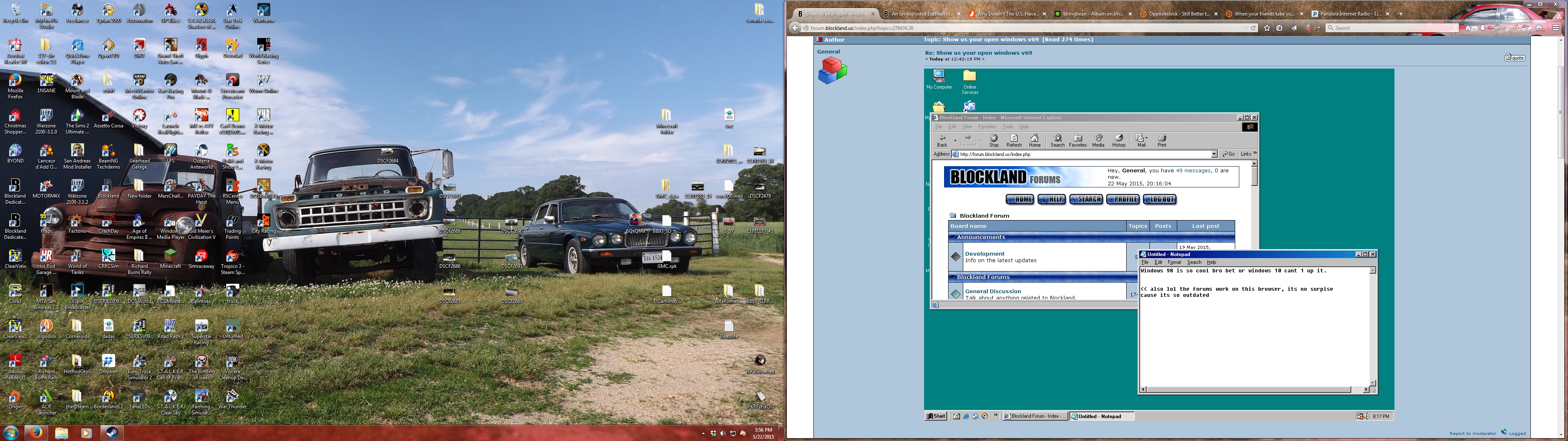This screenshot has height=441, width=1568.
Task: Select the World of Tanks desktop shortcut
Action: click(77, 262)
